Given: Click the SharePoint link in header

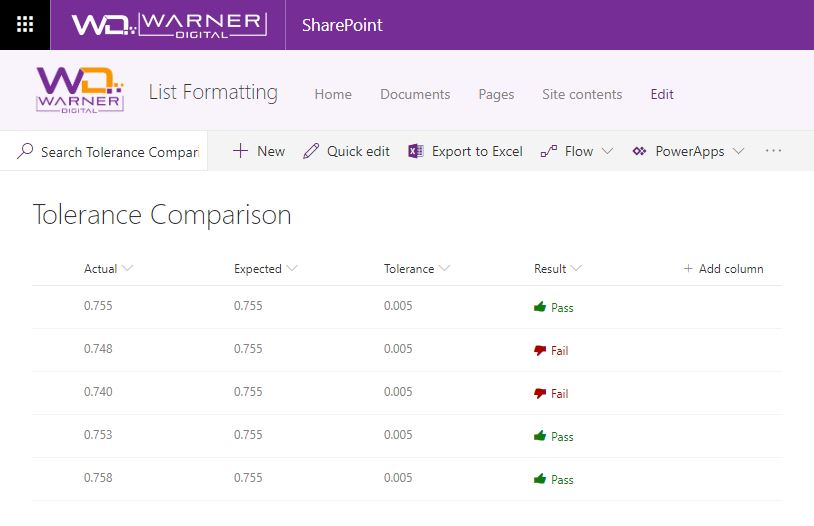Looking at the screenshot, I should (342, 25).
